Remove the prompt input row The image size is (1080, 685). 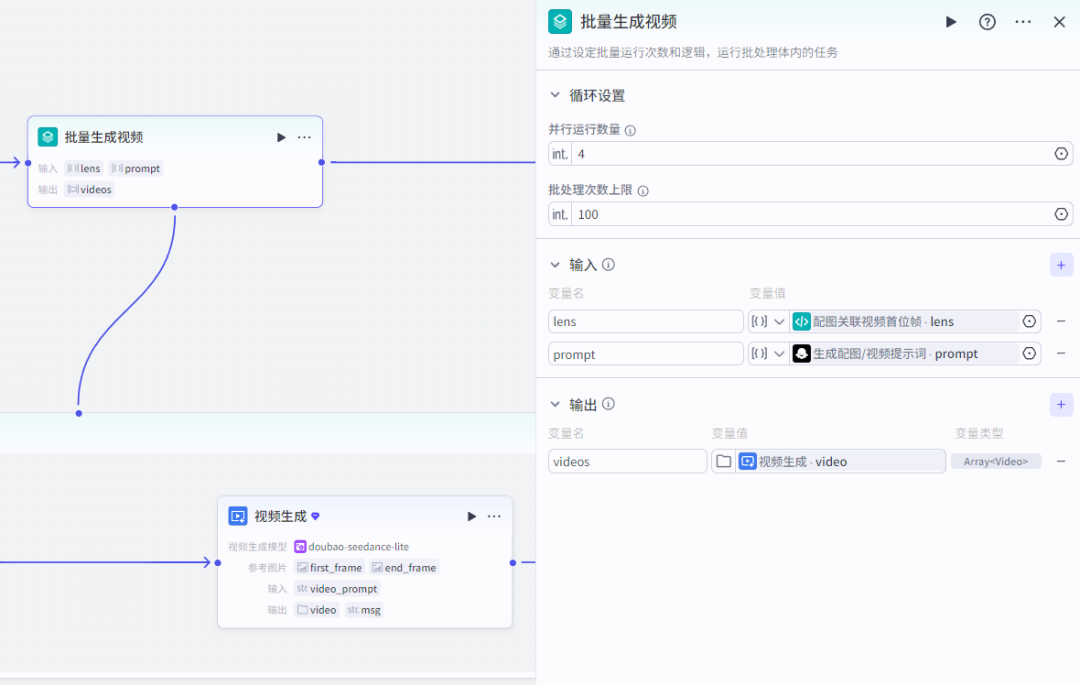[x=1061, y=354]
